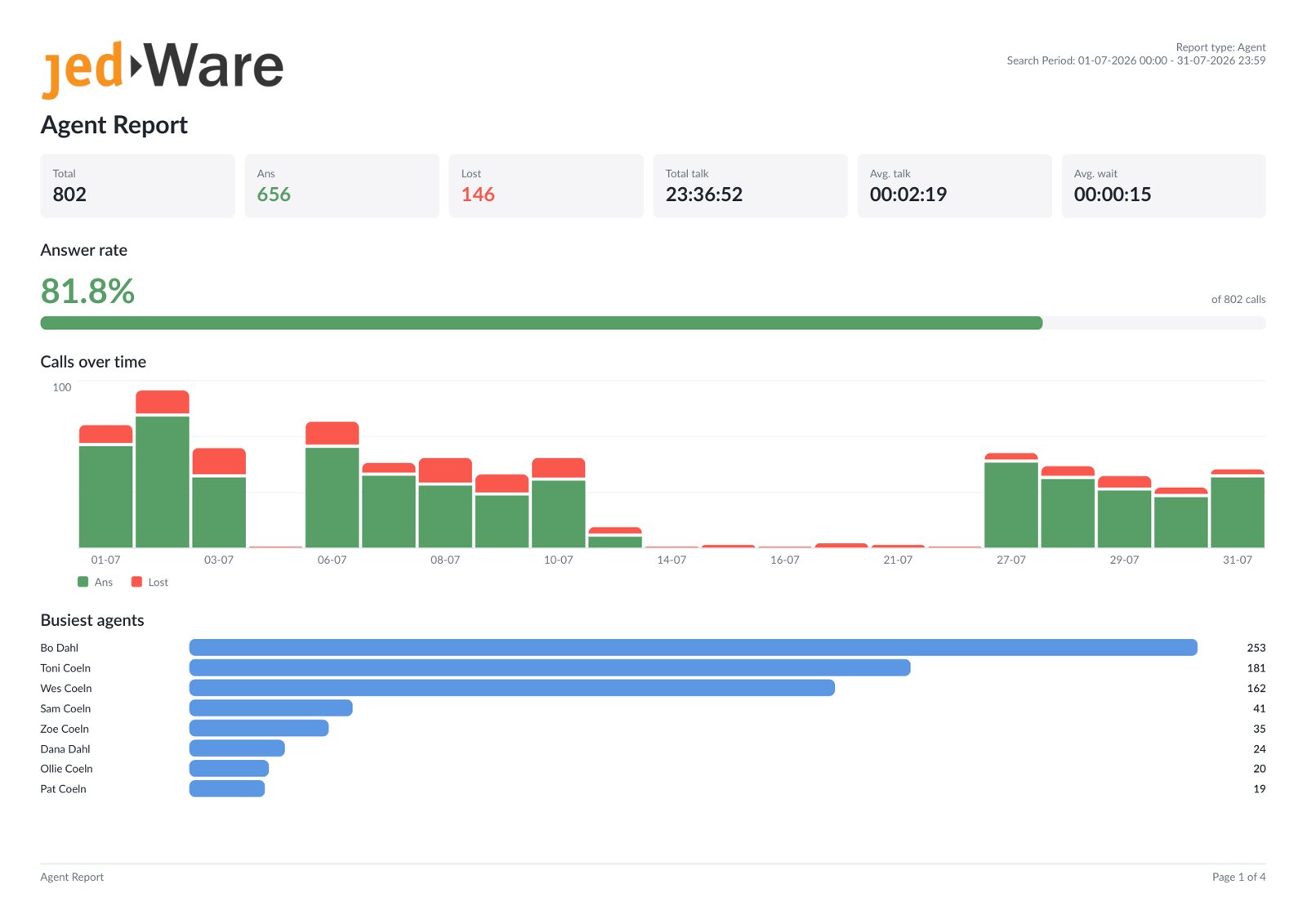
Task: Click Ollie Coeln's blue call bar
Action: 229,769
